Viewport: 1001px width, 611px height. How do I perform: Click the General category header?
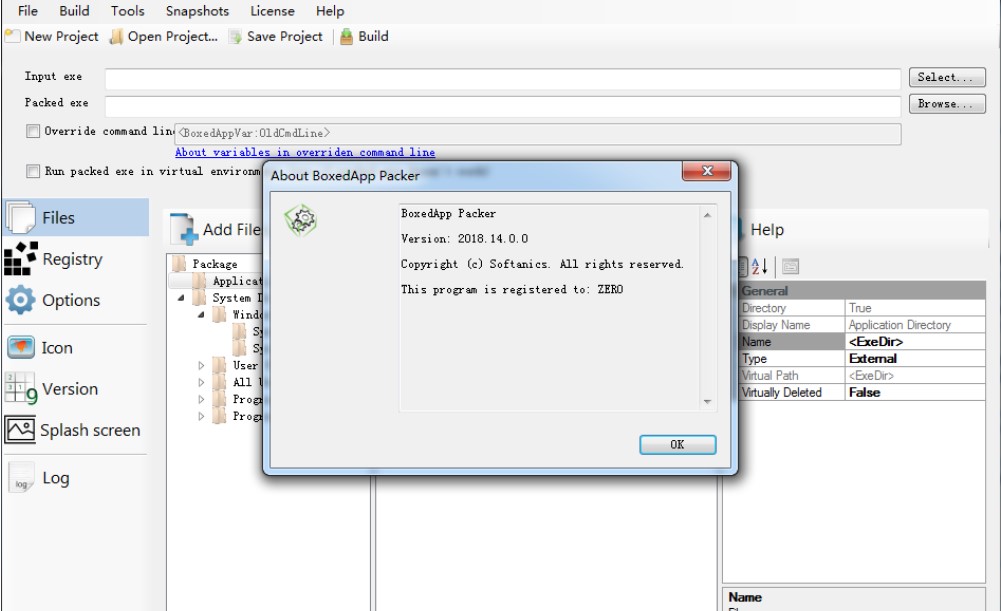pos(862,291)
